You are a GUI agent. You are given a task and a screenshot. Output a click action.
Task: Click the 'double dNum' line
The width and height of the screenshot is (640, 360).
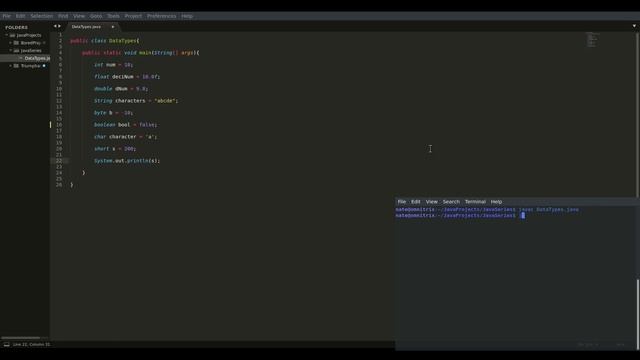121,89
